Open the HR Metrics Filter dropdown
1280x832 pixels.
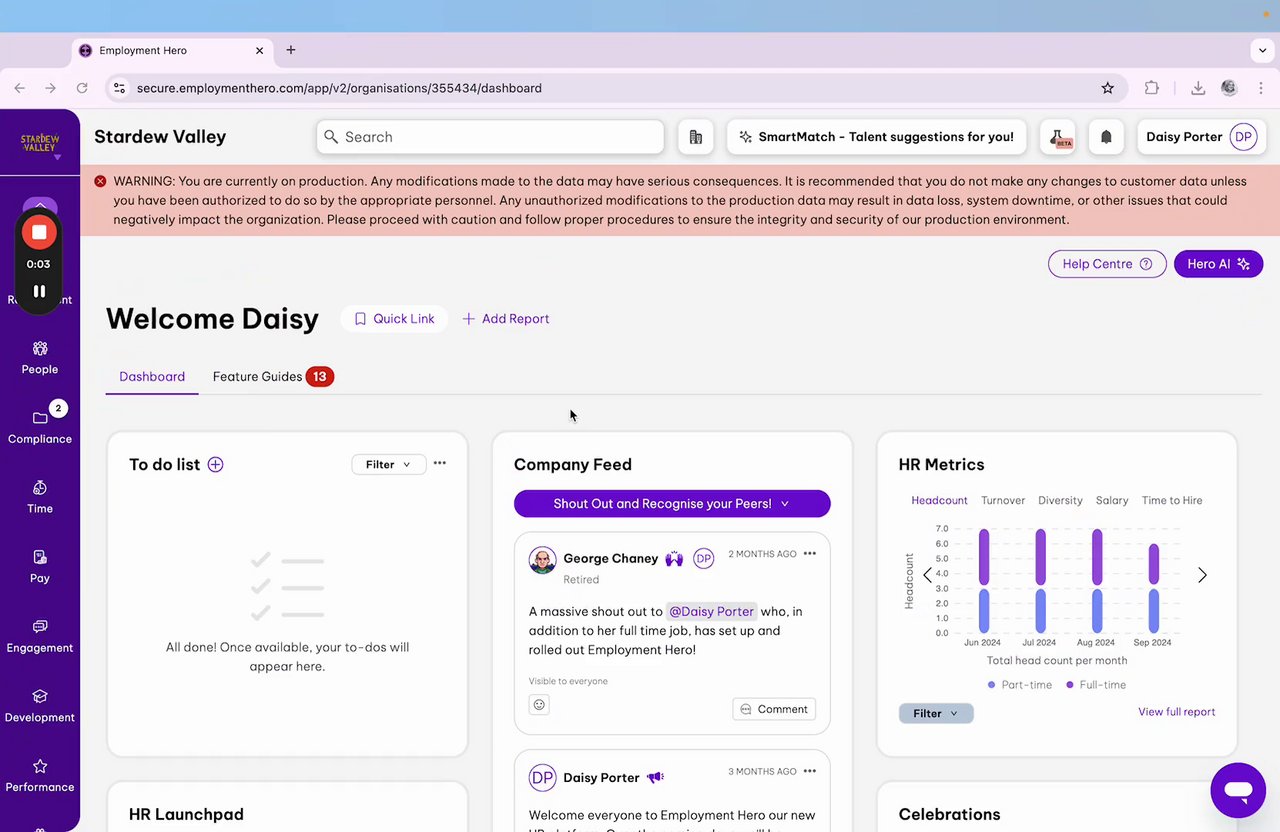(936, 713)
